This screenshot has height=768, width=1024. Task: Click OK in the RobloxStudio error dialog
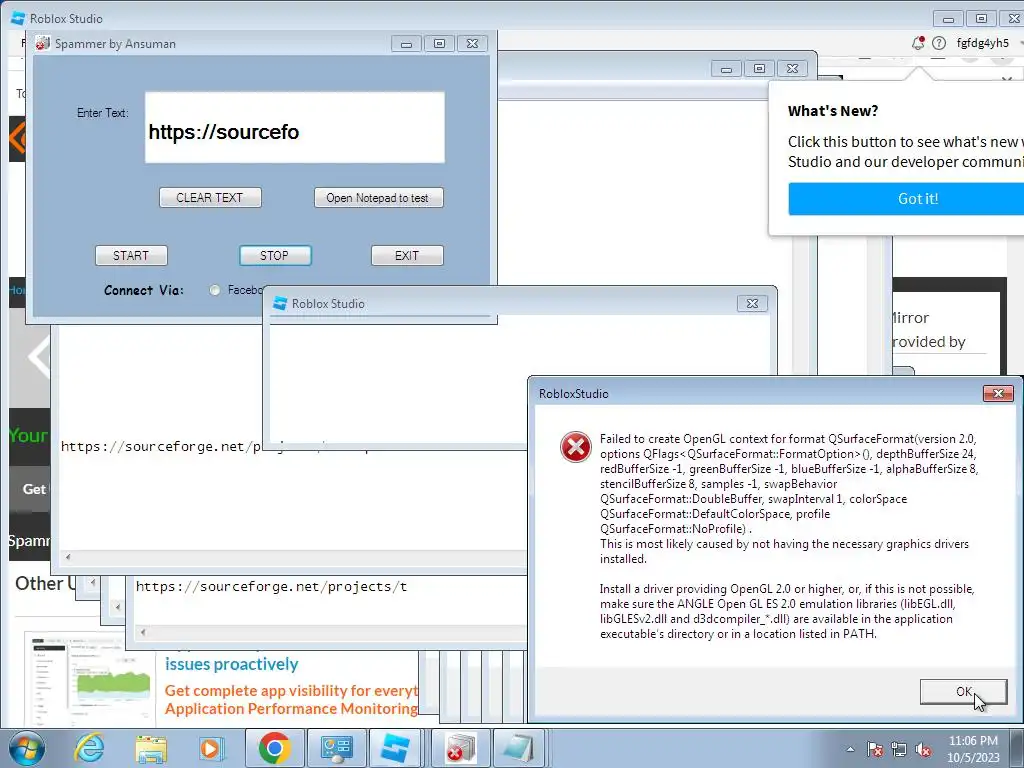click(963, 692)
